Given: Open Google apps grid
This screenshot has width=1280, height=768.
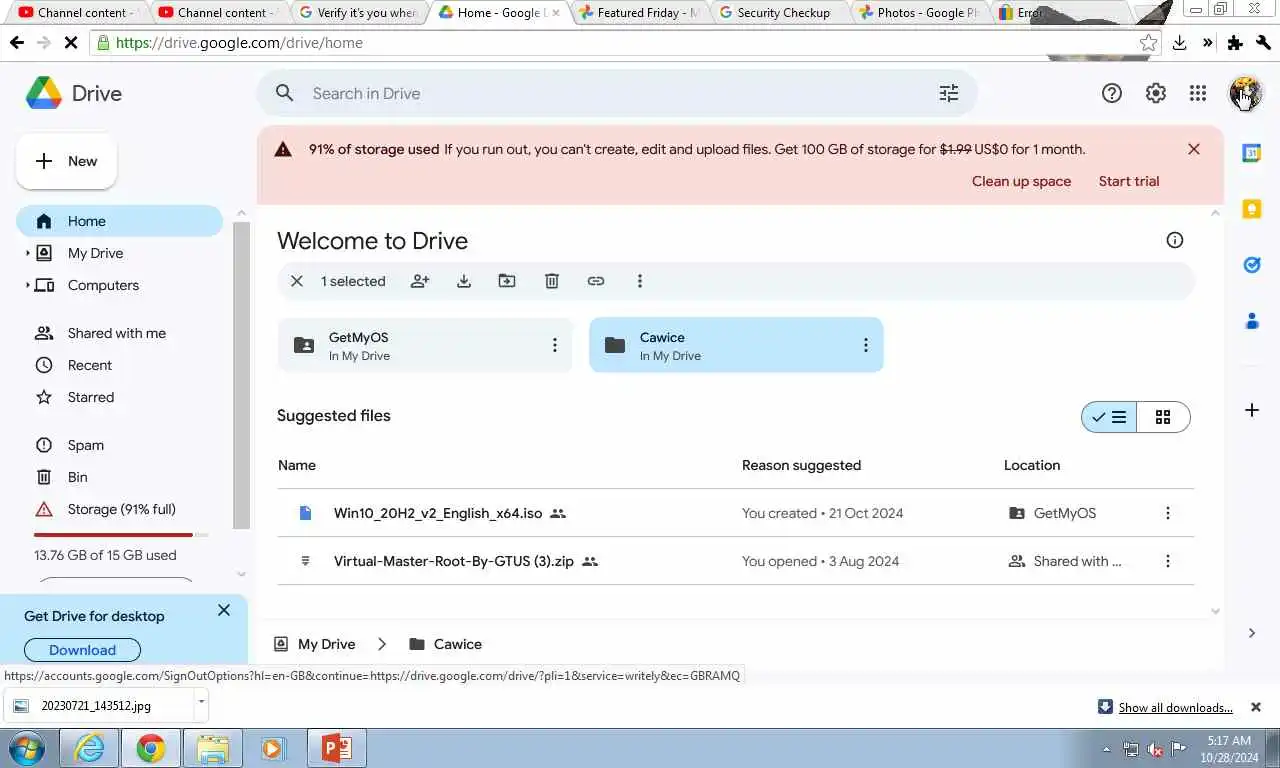Looking at the screenshot, I should [1198, 93].
